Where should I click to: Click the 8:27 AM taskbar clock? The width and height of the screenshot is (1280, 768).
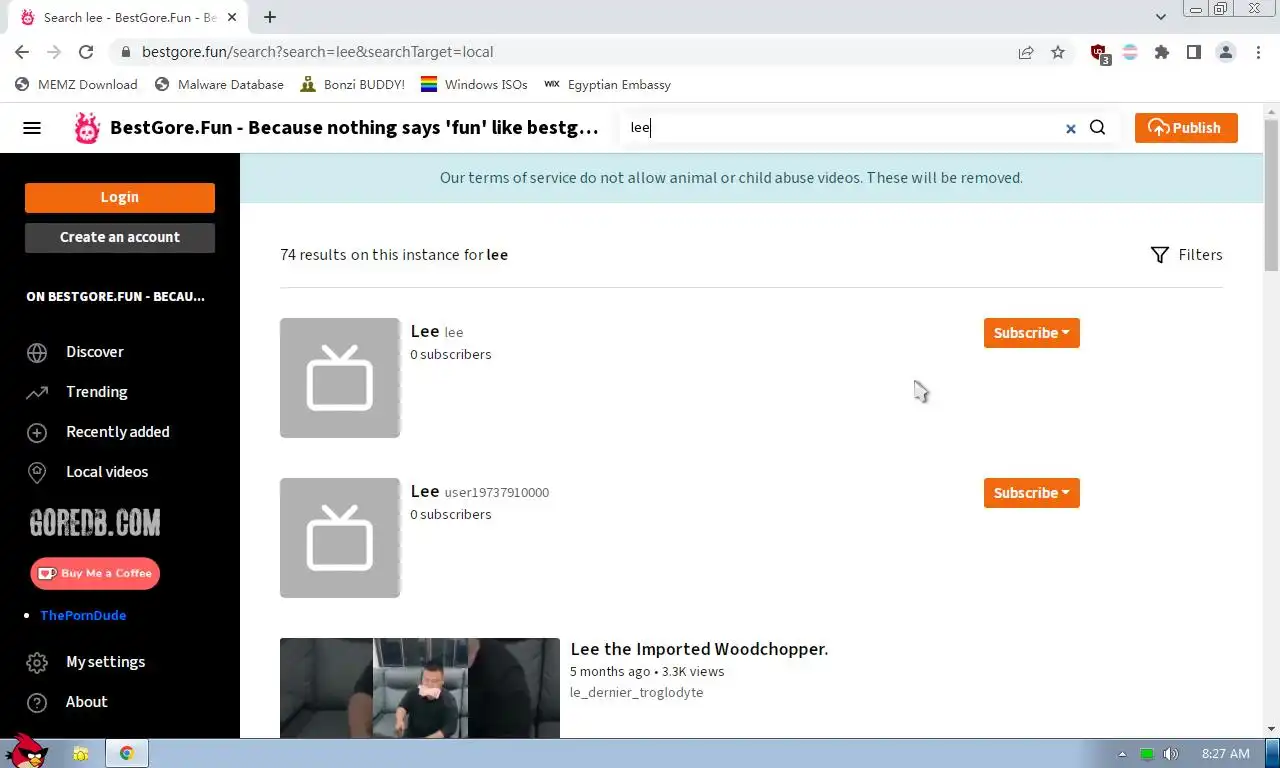click(1226, 754)
